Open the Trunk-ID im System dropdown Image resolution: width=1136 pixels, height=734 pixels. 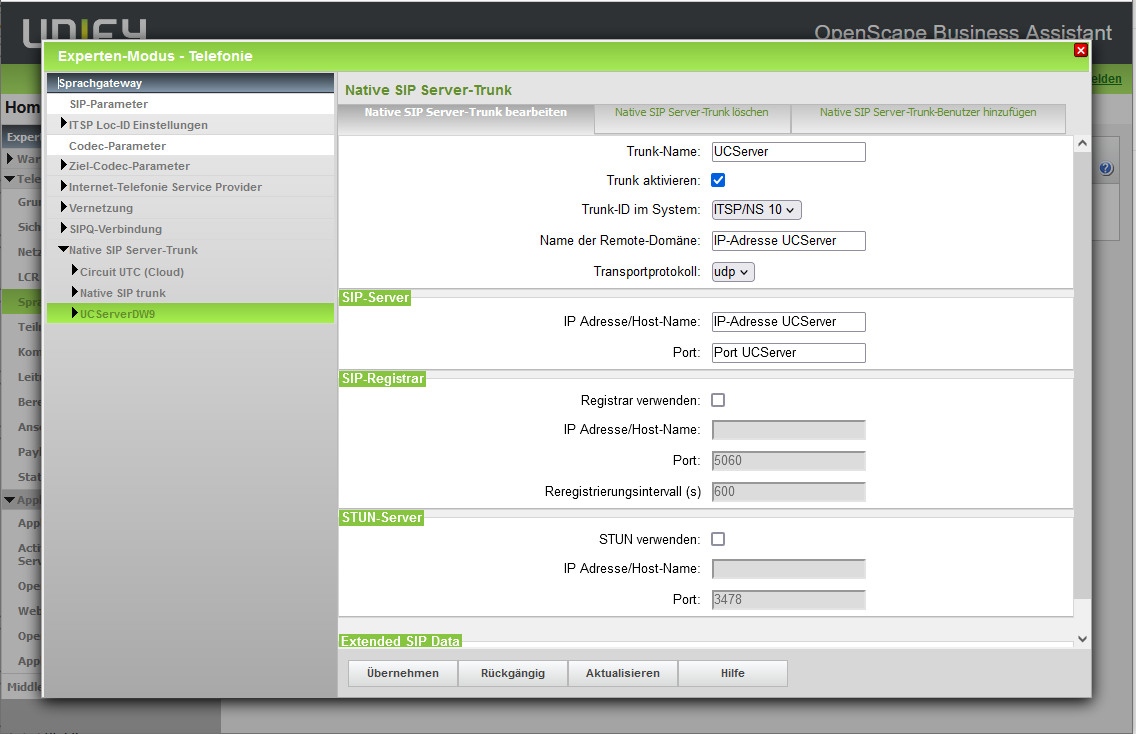point(756,210)
